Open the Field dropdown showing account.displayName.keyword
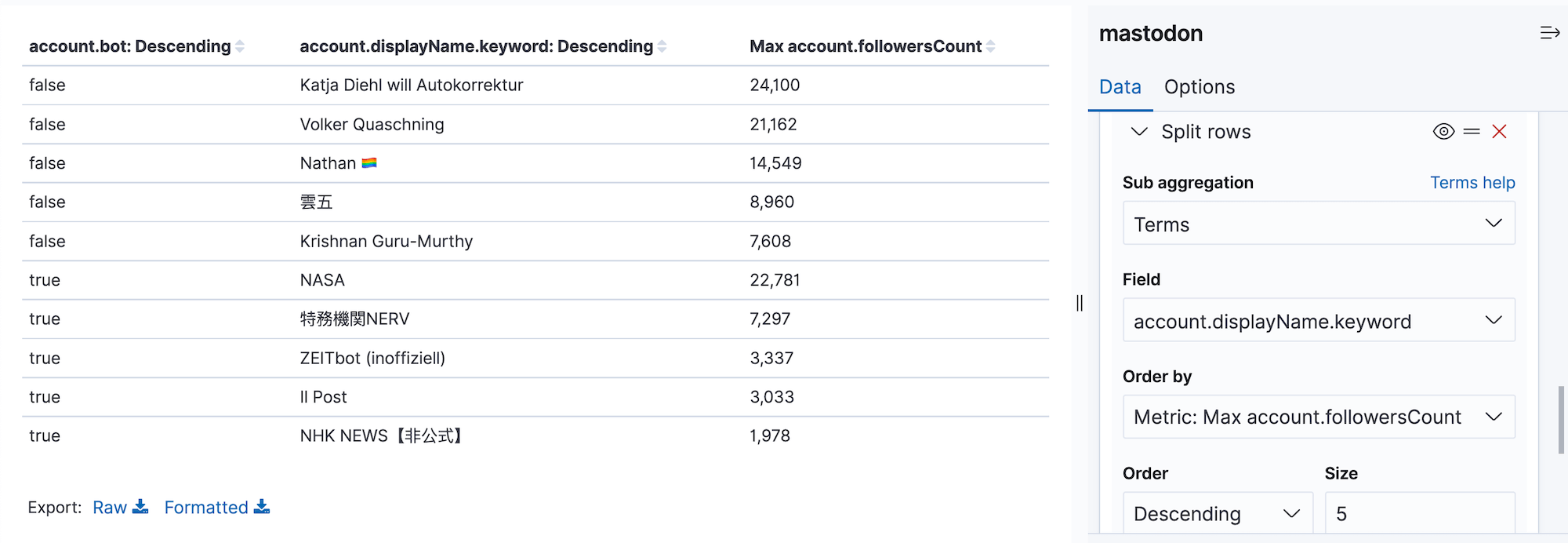The width and height of the screenshot is (1568, 543). tap(1318, 320)
